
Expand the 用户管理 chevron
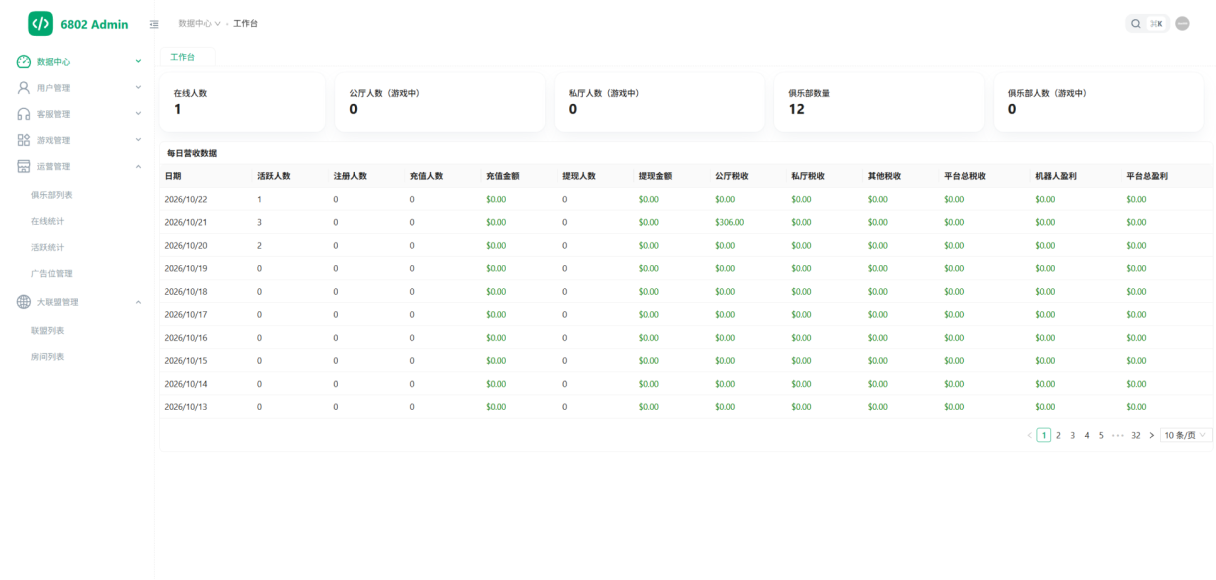tap(138, 88)
